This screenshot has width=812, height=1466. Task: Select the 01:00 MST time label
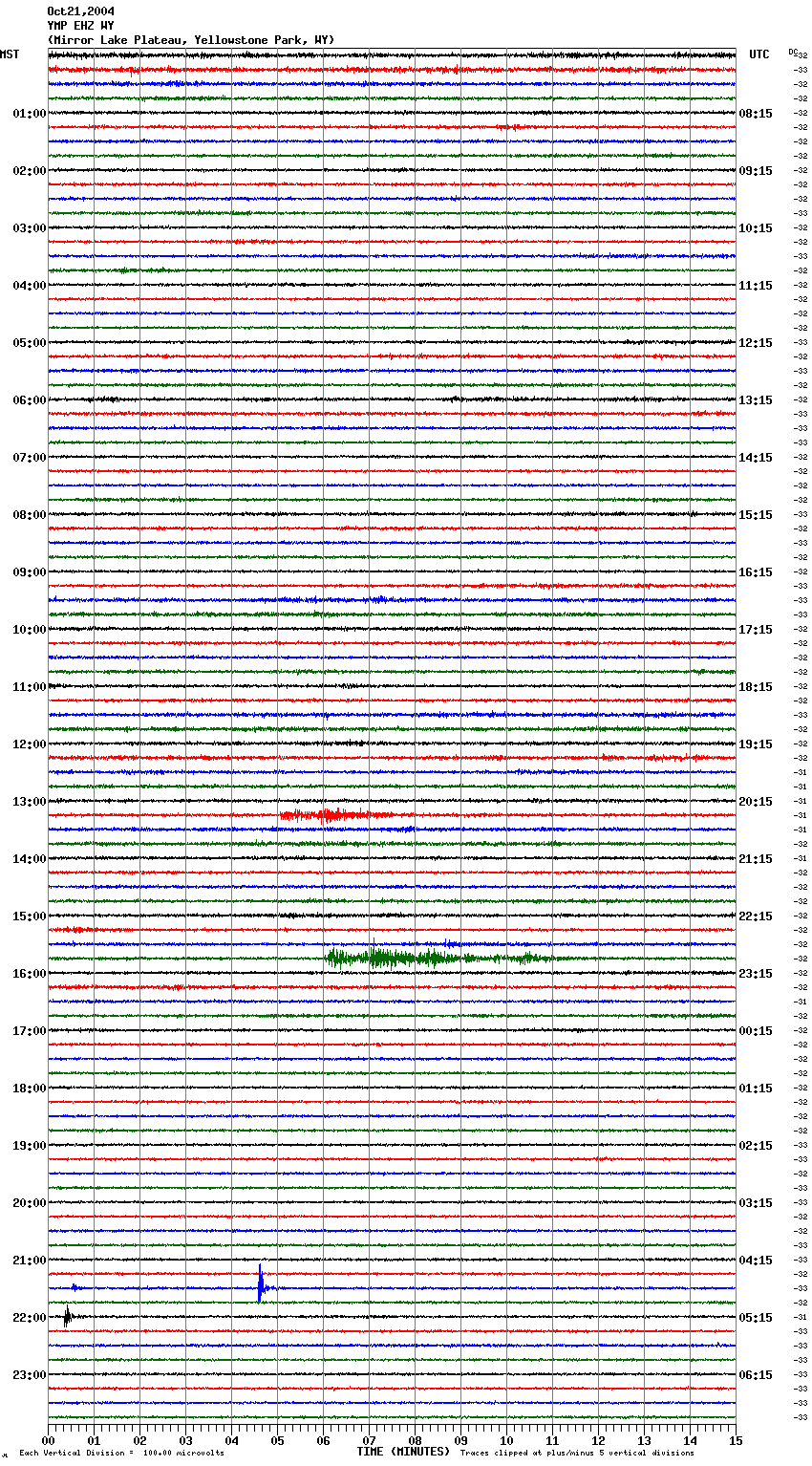tap(30, 114)
